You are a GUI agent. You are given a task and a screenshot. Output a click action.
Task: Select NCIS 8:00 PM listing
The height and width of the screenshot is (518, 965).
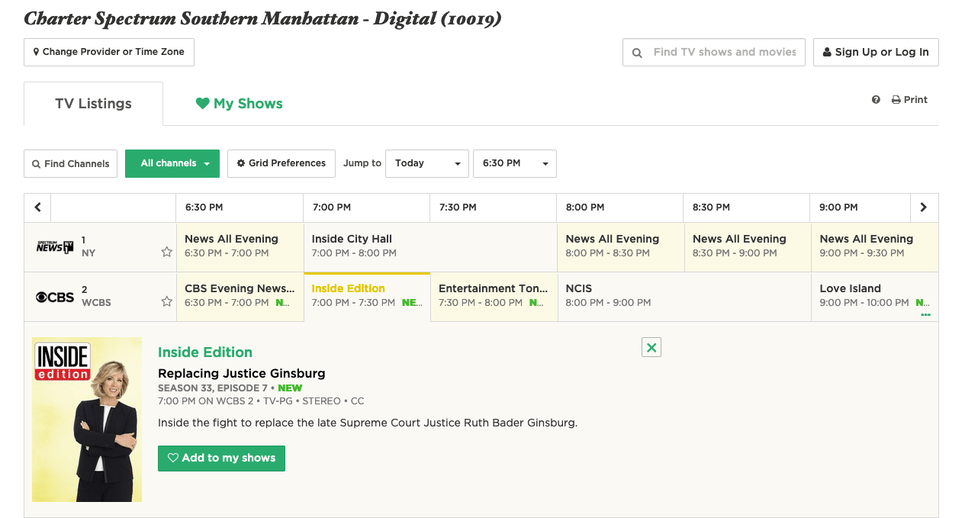pyautogui.click(x=684, y=297)
